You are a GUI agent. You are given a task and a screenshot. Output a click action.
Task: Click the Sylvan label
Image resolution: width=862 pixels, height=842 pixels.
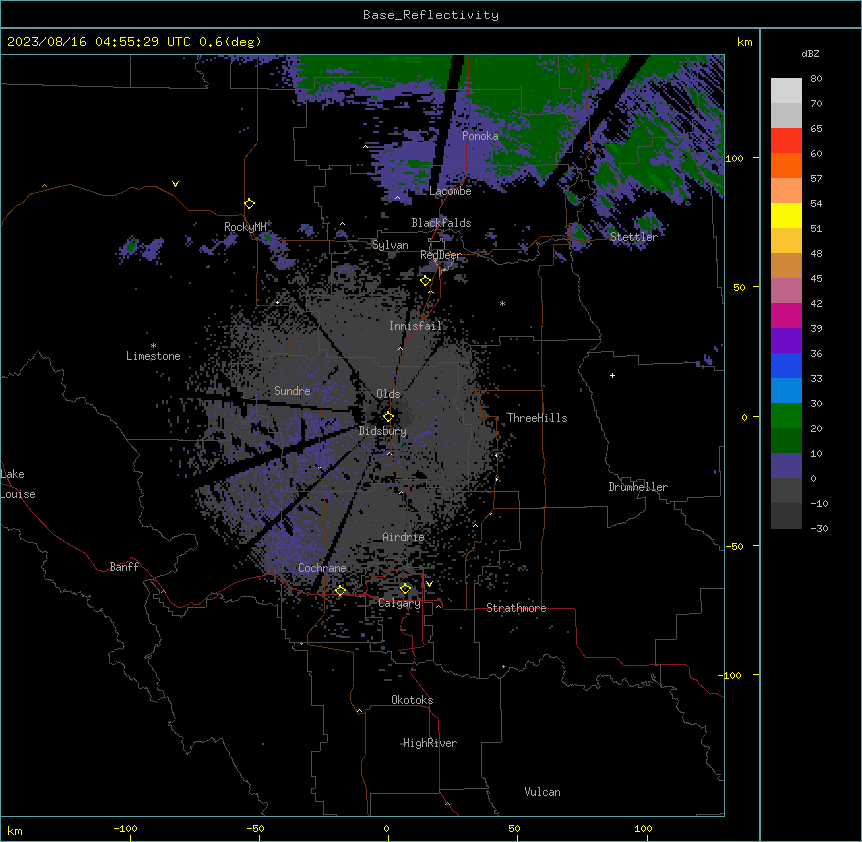(390, 245)
